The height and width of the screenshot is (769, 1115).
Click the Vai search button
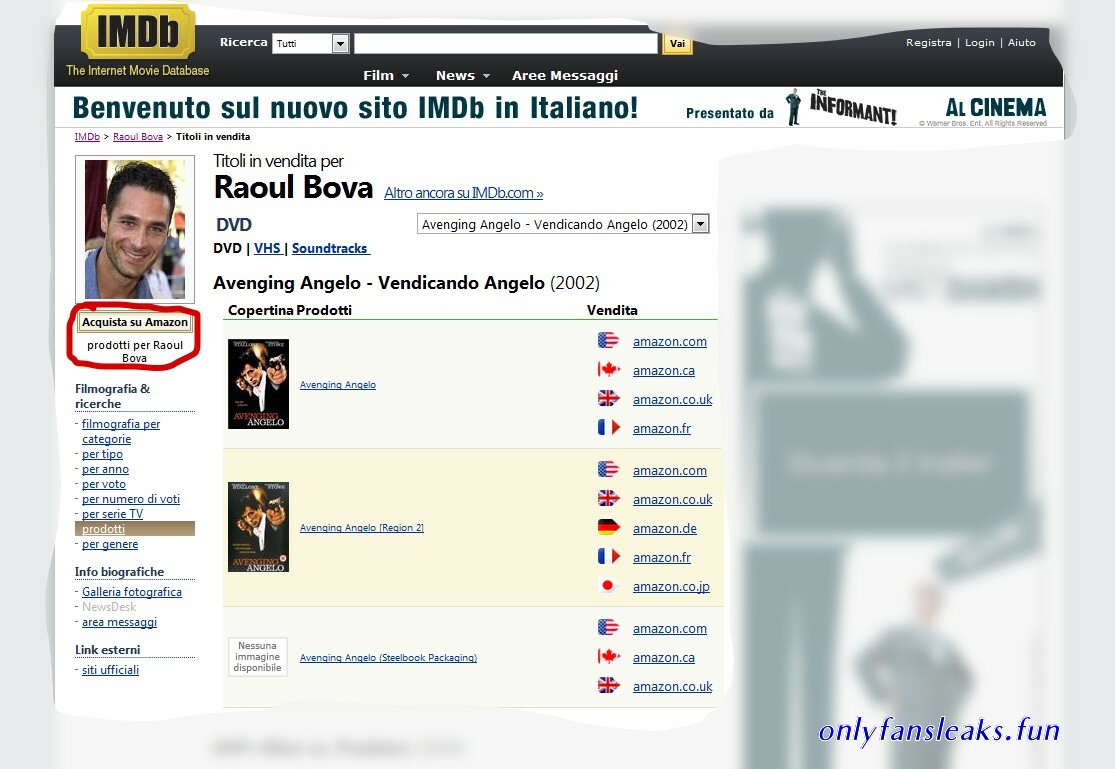click(x=677, y=43)
